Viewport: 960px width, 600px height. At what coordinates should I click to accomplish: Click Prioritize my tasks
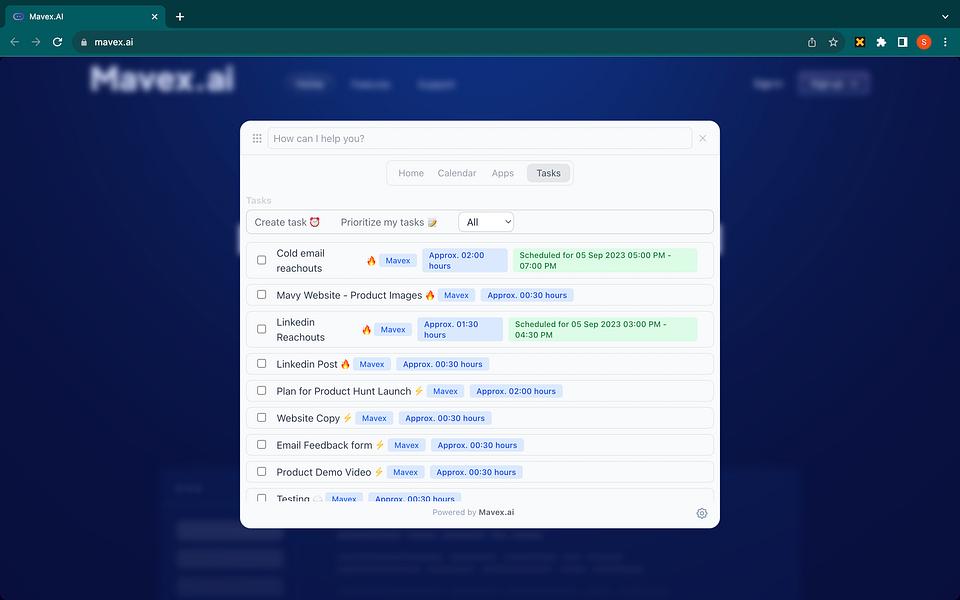[x=389, y=222]
